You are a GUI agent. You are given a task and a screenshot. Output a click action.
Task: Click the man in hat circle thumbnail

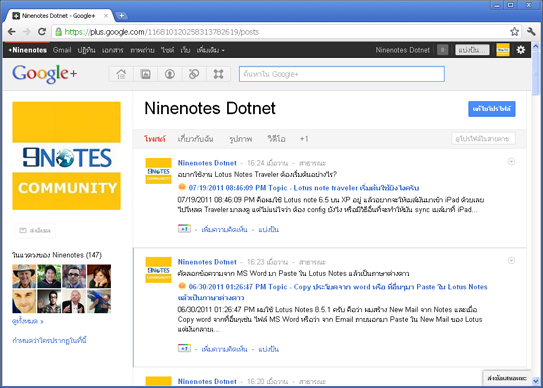[x=24, y=276]
